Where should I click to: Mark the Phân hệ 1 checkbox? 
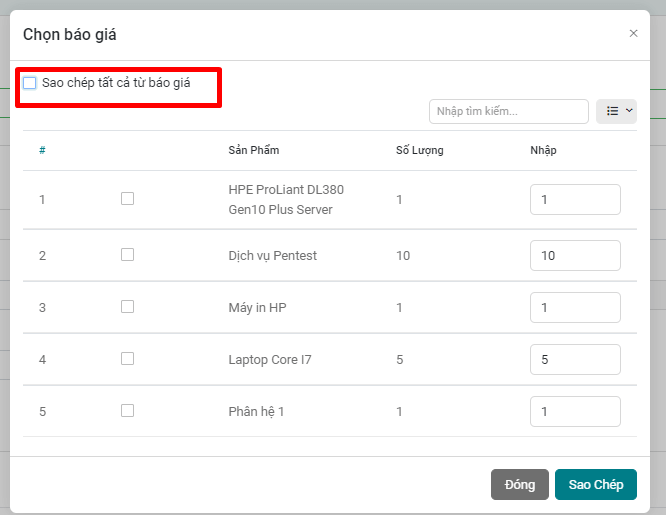(x=127, y=410)
